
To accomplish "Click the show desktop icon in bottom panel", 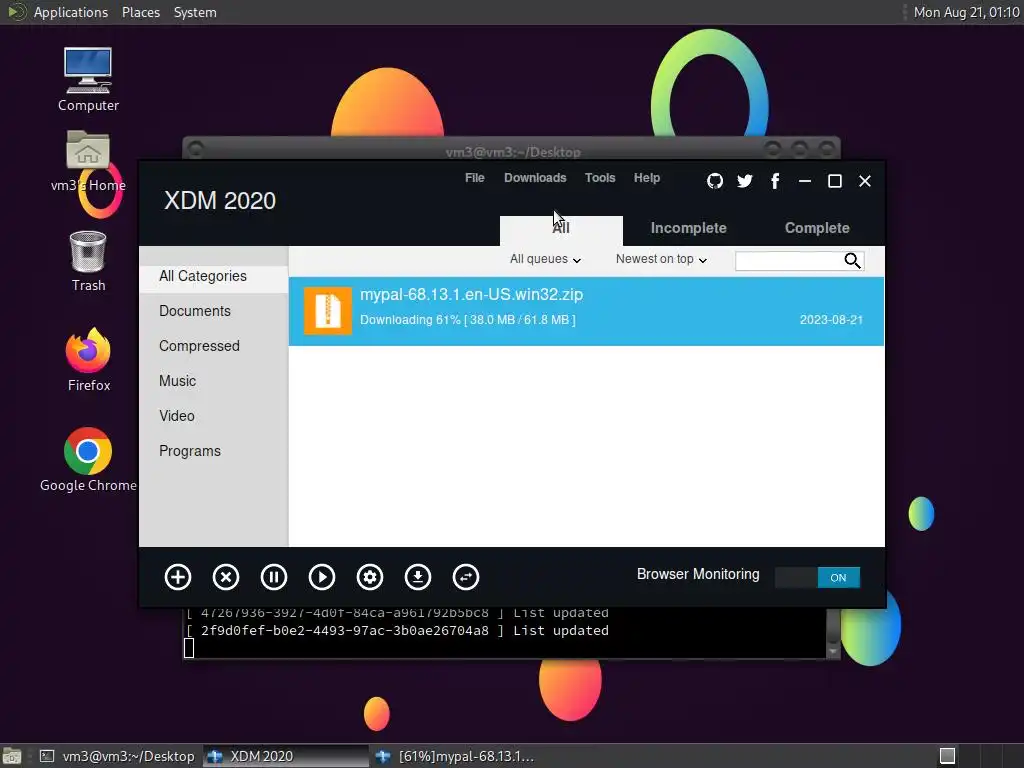I will 12,756.
